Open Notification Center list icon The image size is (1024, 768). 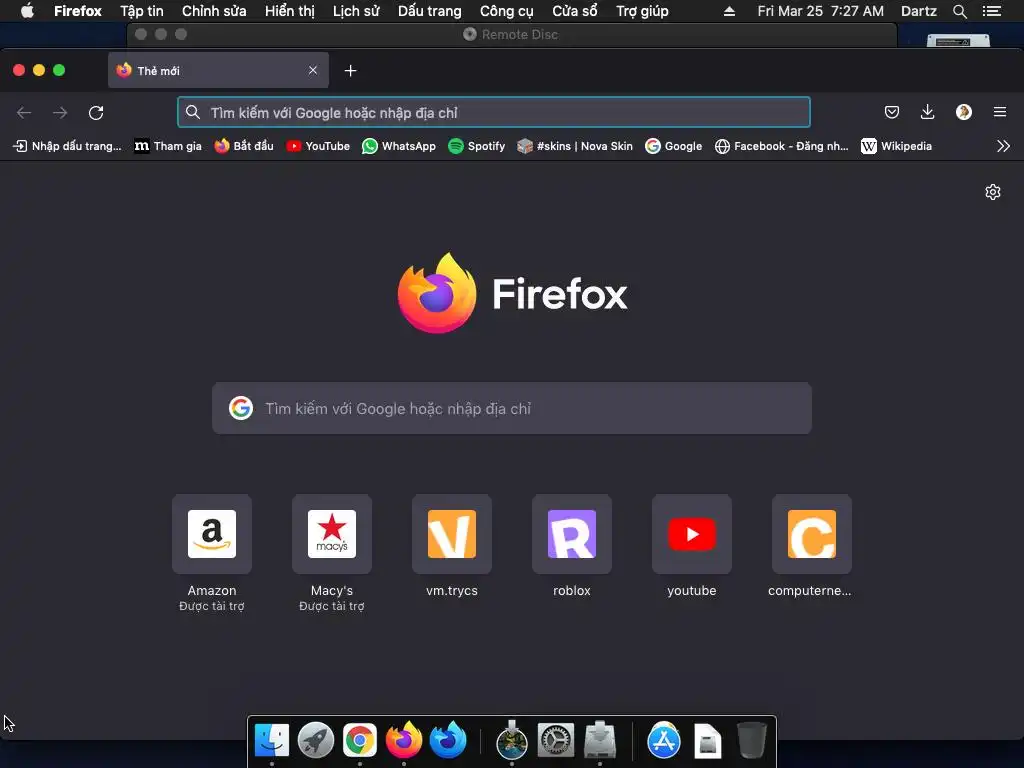click(992, 11)
